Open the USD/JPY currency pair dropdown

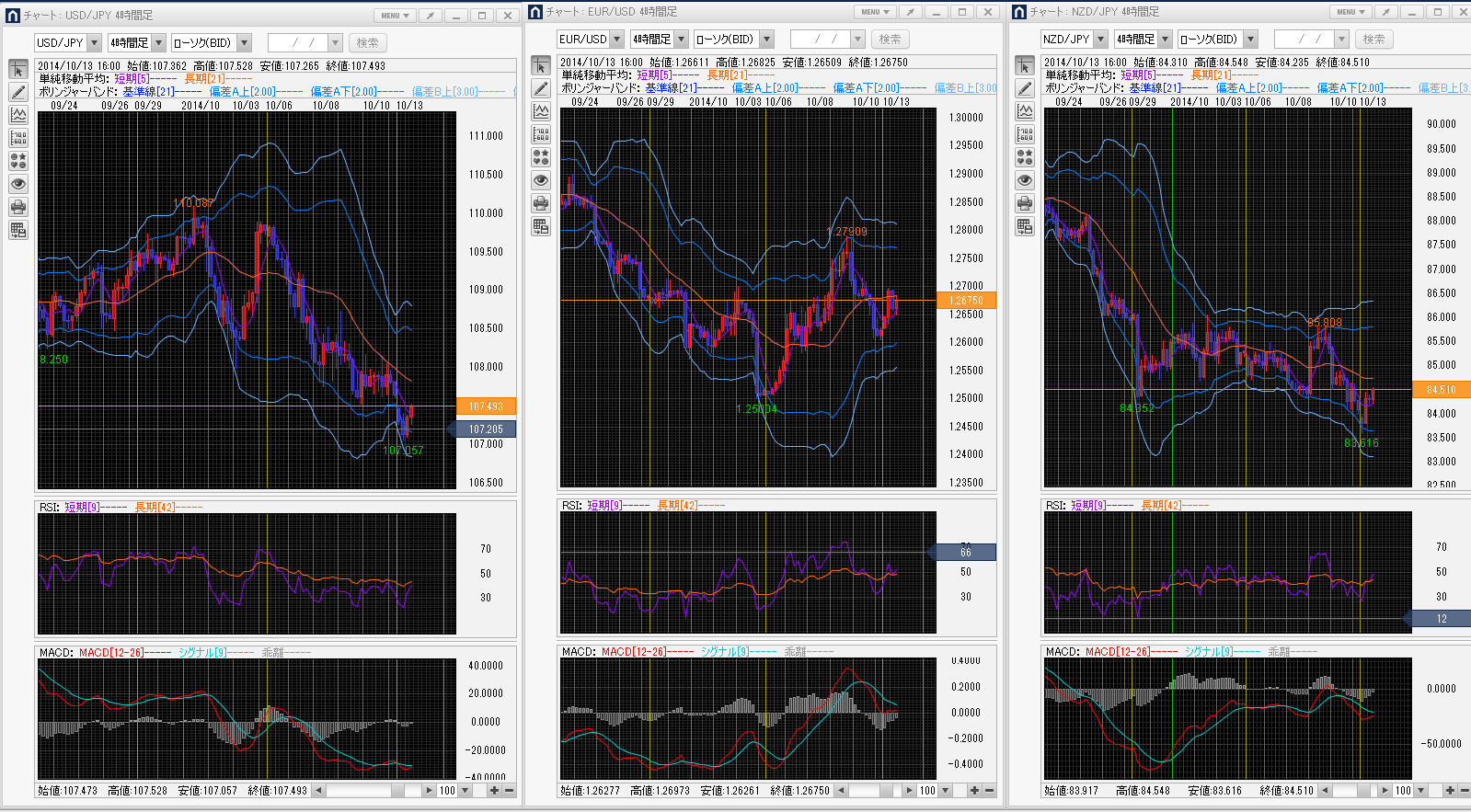pyautogui.click(x=94, y=43)
